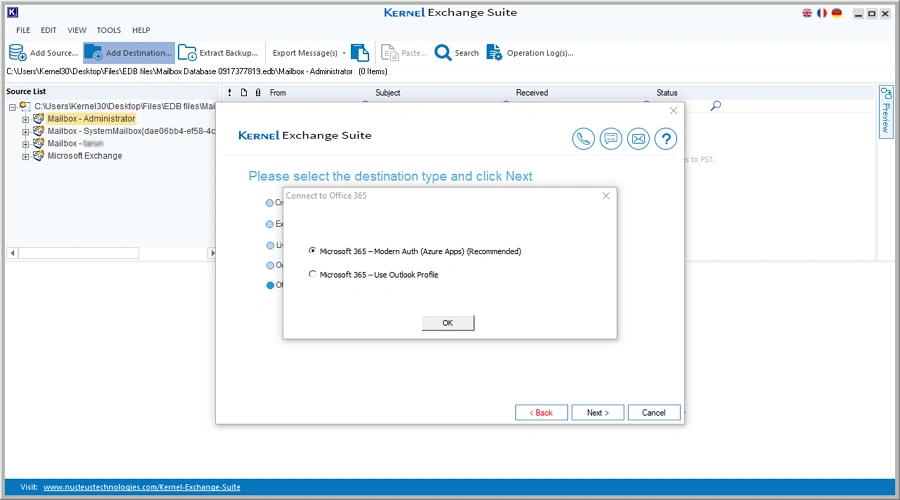Click the importance column header icon
The width and height of the screenshot is (900, 500).
(x=230, y=92)
